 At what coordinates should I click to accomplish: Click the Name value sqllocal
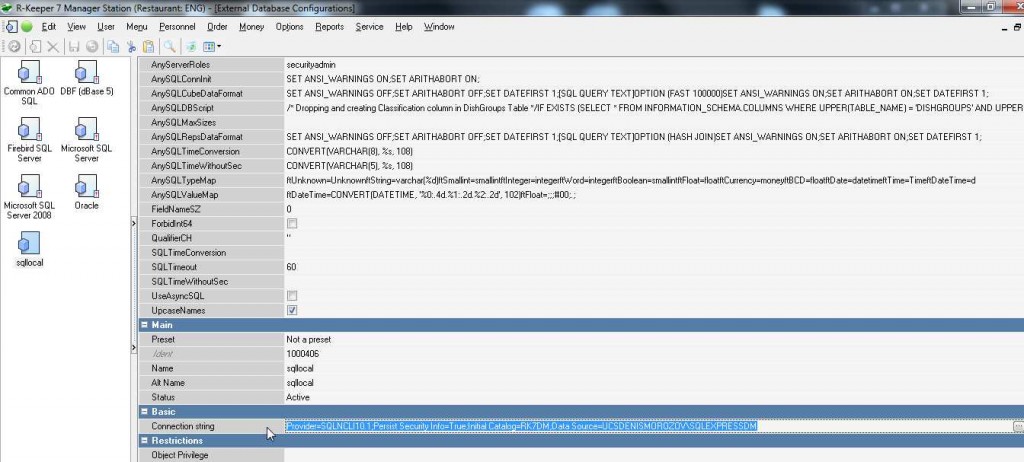coord(300,369)
